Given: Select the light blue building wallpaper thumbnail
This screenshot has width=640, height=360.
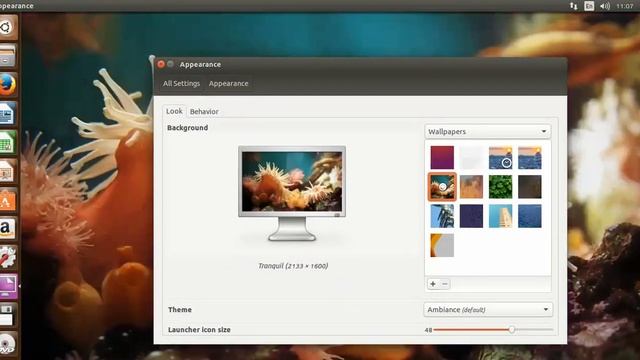Looking at the screenshot, I should (500, 216).
